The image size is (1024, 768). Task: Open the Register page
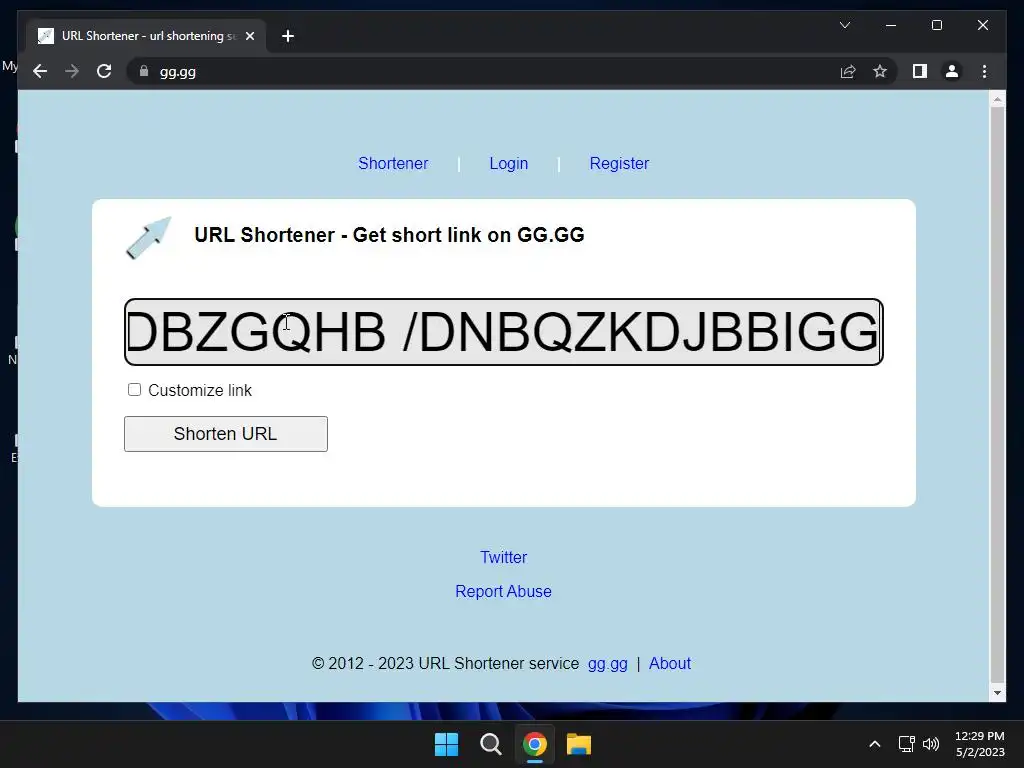pos(619,163)
